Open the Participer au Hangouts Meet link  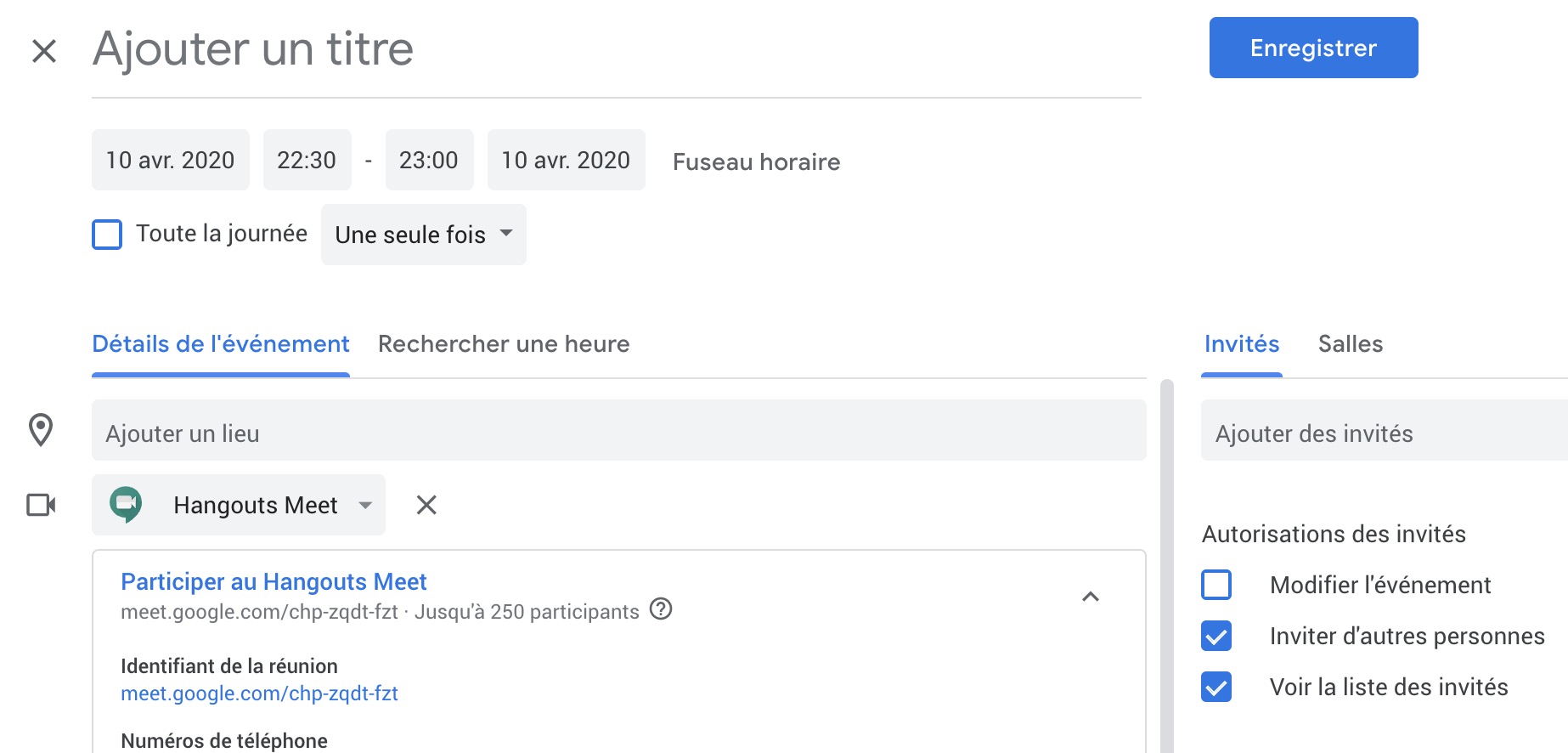(x=274, y=581)
